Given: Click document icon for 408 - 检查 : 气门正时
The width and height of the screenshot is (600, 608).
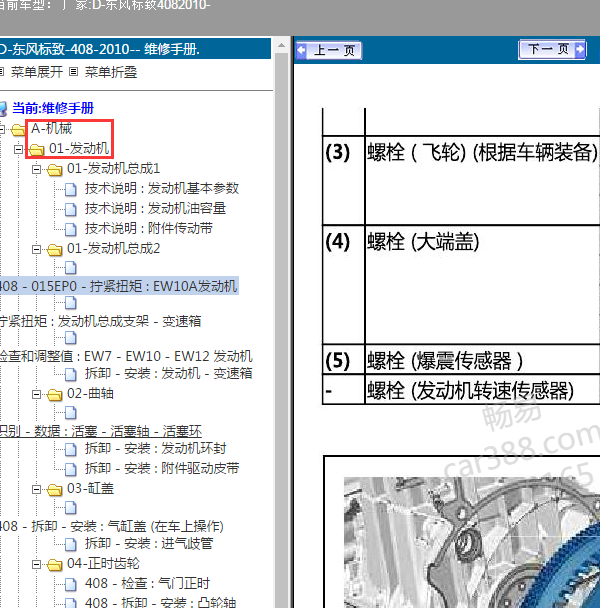Looking at the screenshot, I should tap(71, 584).
